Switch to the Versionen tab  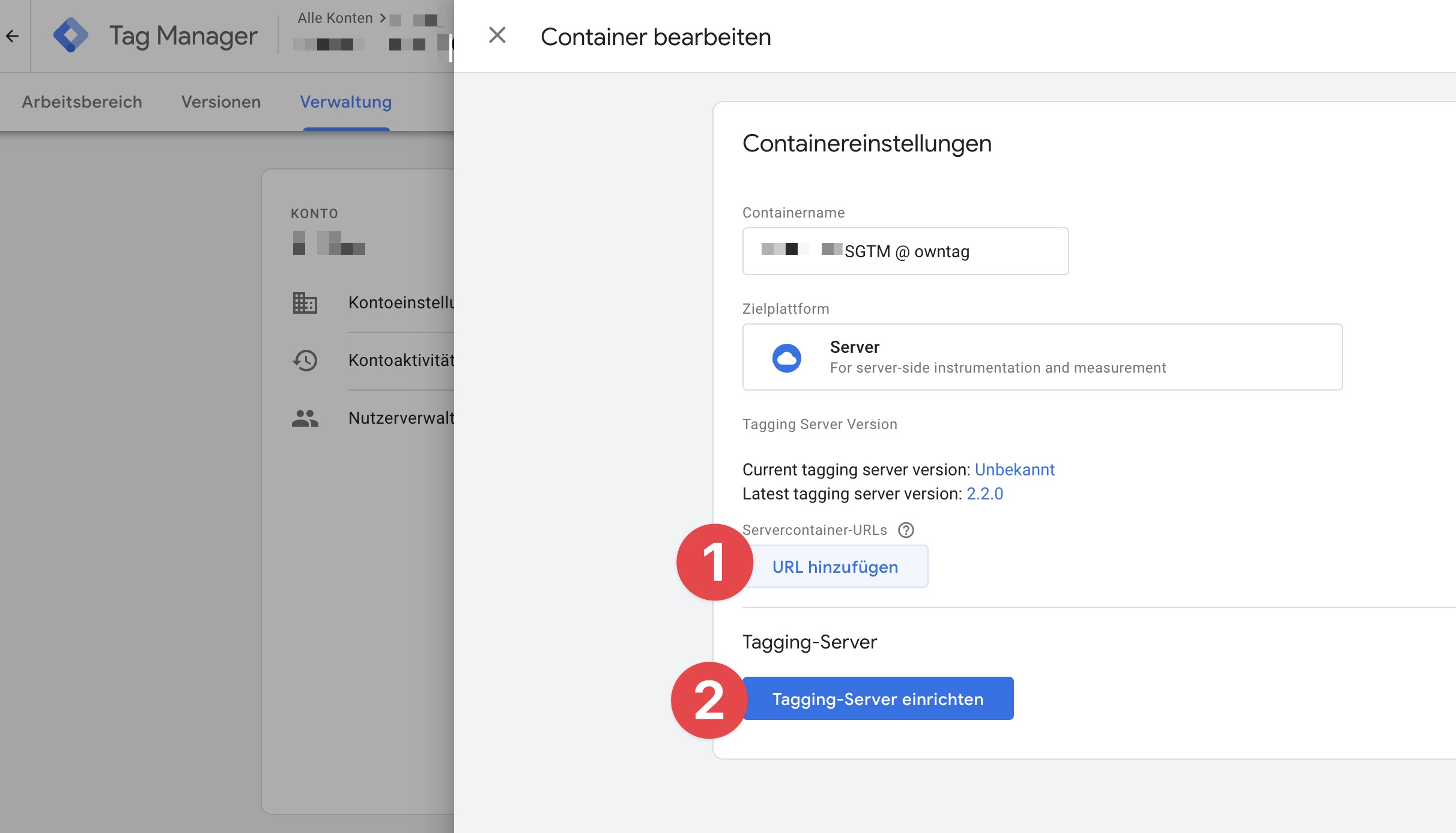point(221,102)
